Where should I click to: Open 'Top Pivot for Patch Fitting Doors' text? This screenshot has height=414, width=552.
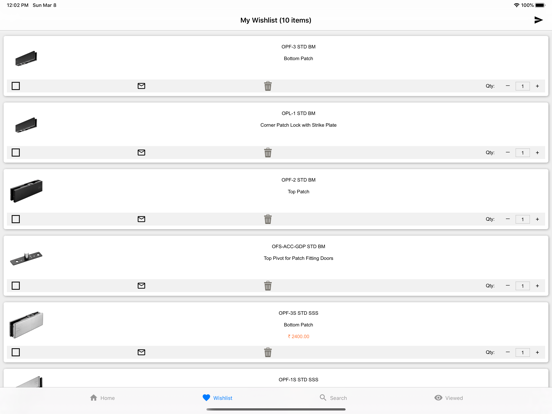(x=298, y=258)
